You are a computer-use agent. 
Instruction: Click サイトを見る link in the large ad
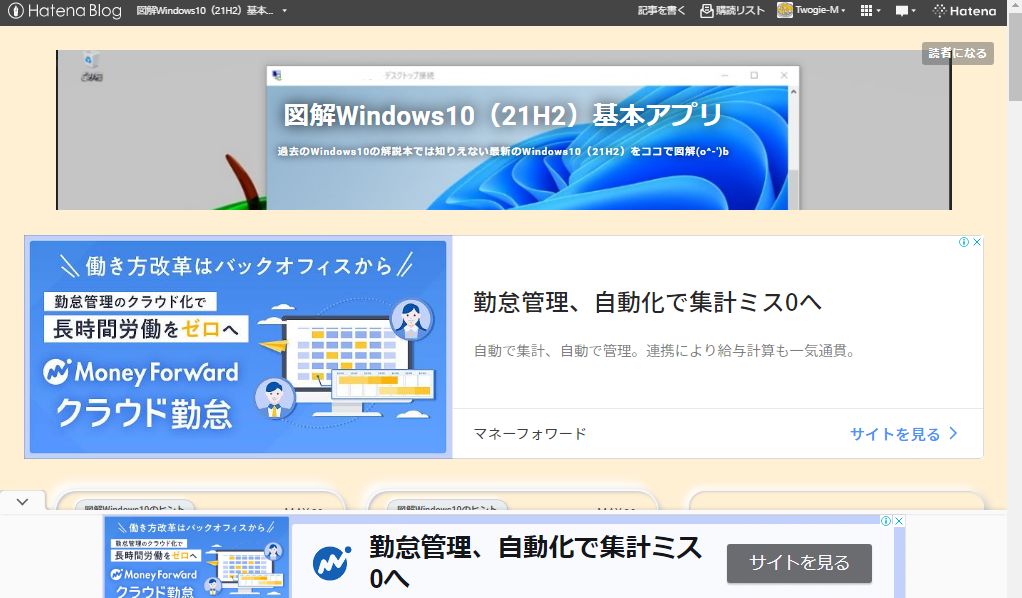click(x=895, y=434)
